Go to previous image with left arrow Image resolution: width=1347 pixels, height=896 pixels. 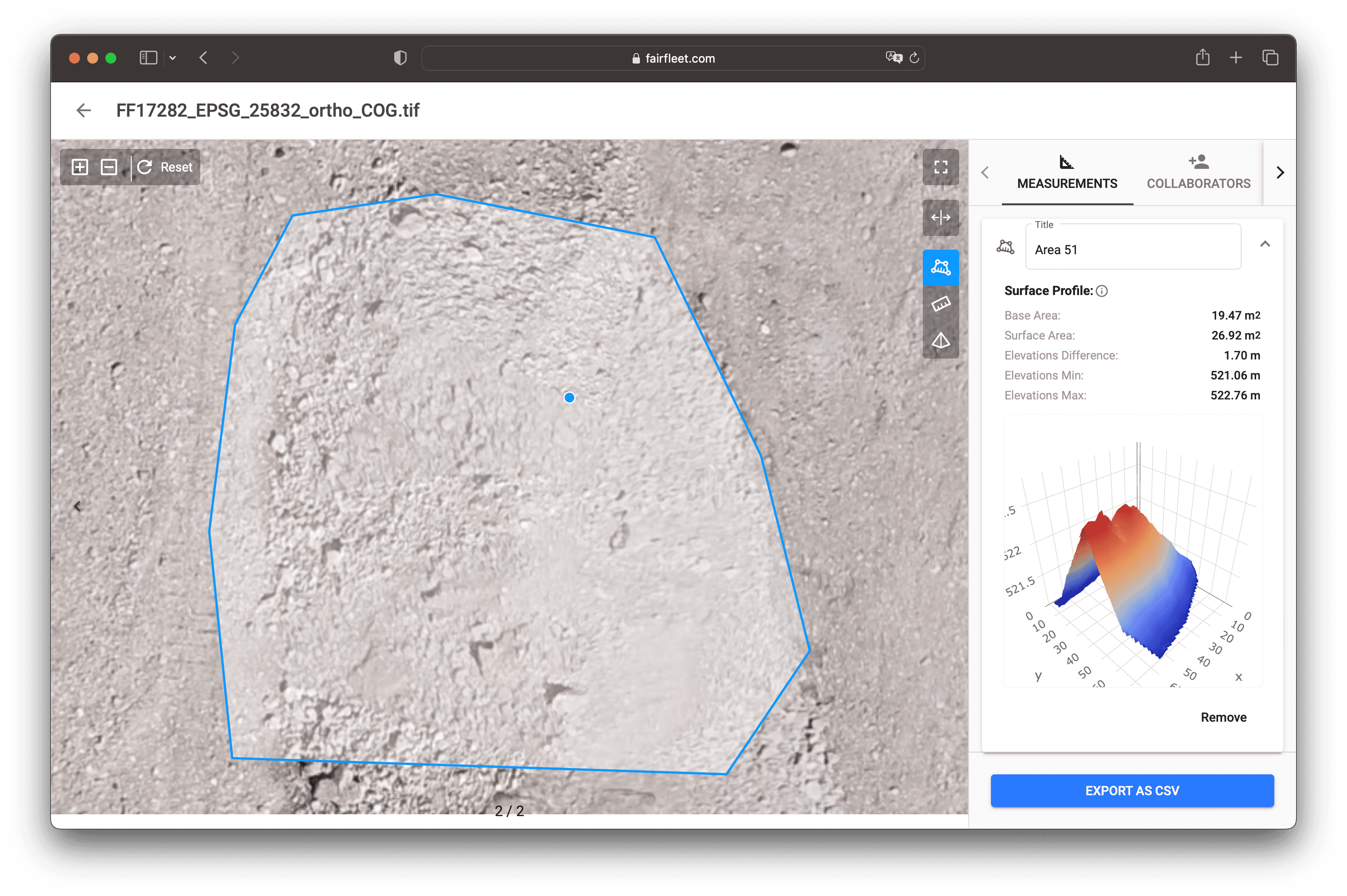point(77,506)
